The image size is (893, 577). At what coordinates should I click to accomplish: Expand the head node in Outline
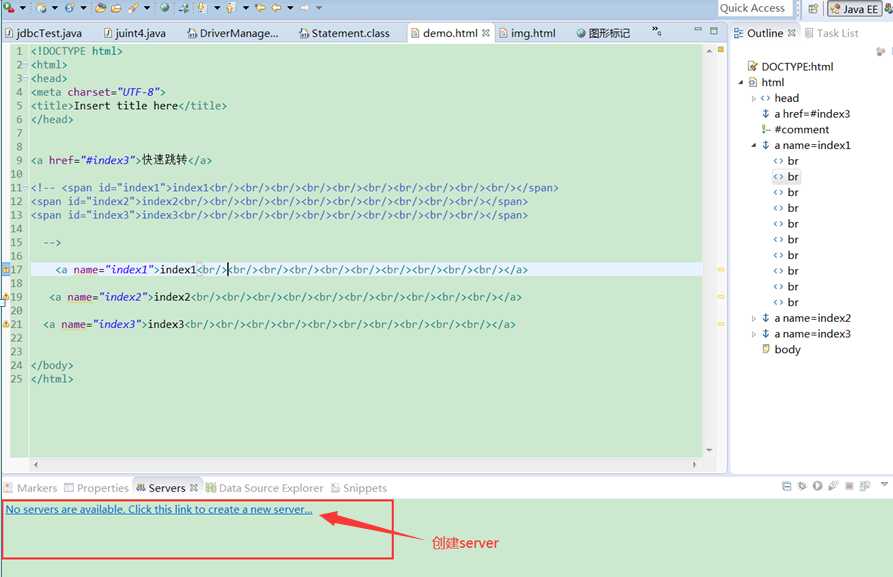coord(753,99)
